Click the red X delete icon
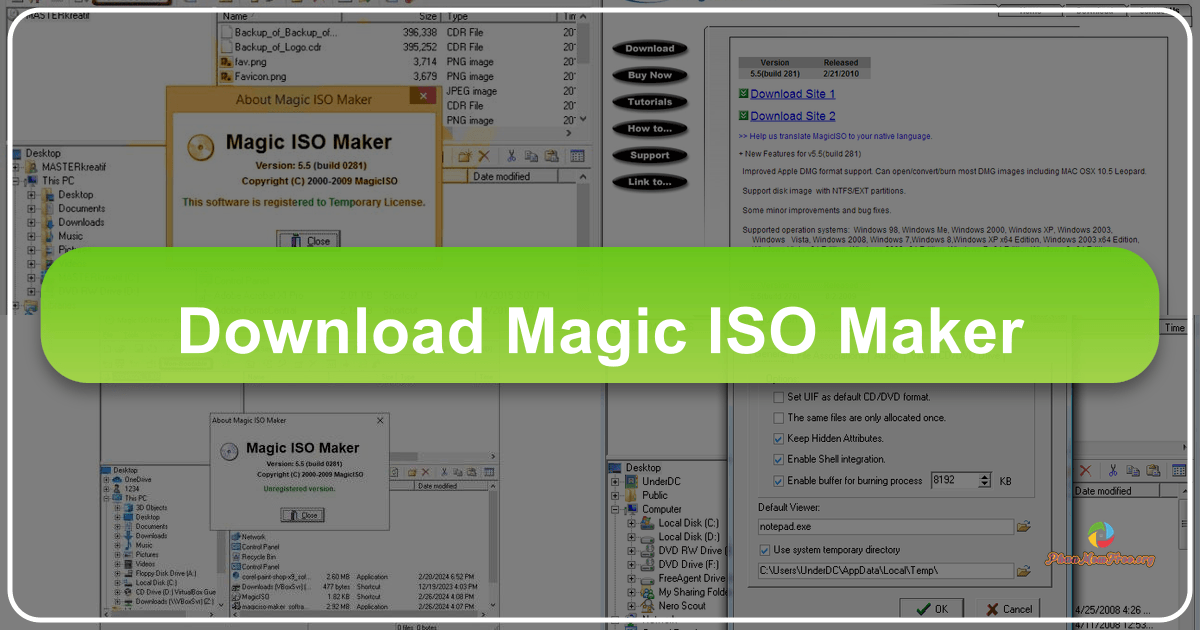Screen dimensions: 1200x630 coord(484,156)
